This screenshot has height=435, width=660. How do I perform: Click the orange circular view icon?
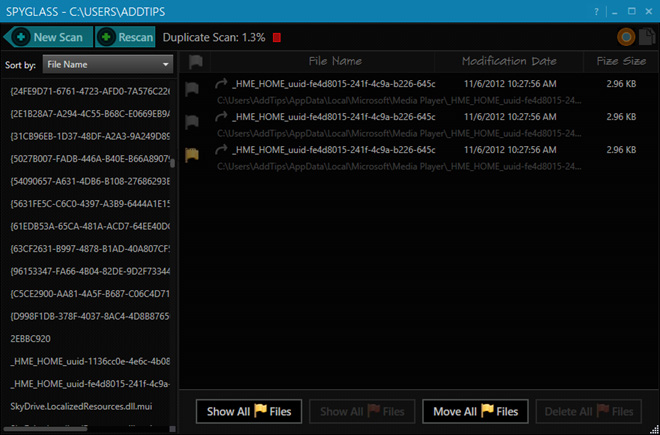pyautogui.click(x=626, y=37)
